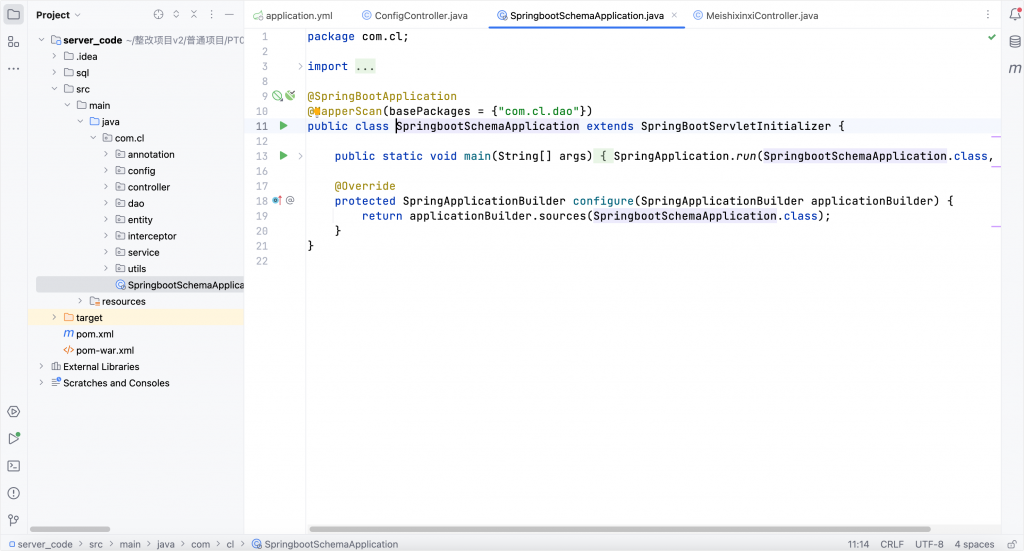Open the Terminal tool window

click(x=13, y=465)
